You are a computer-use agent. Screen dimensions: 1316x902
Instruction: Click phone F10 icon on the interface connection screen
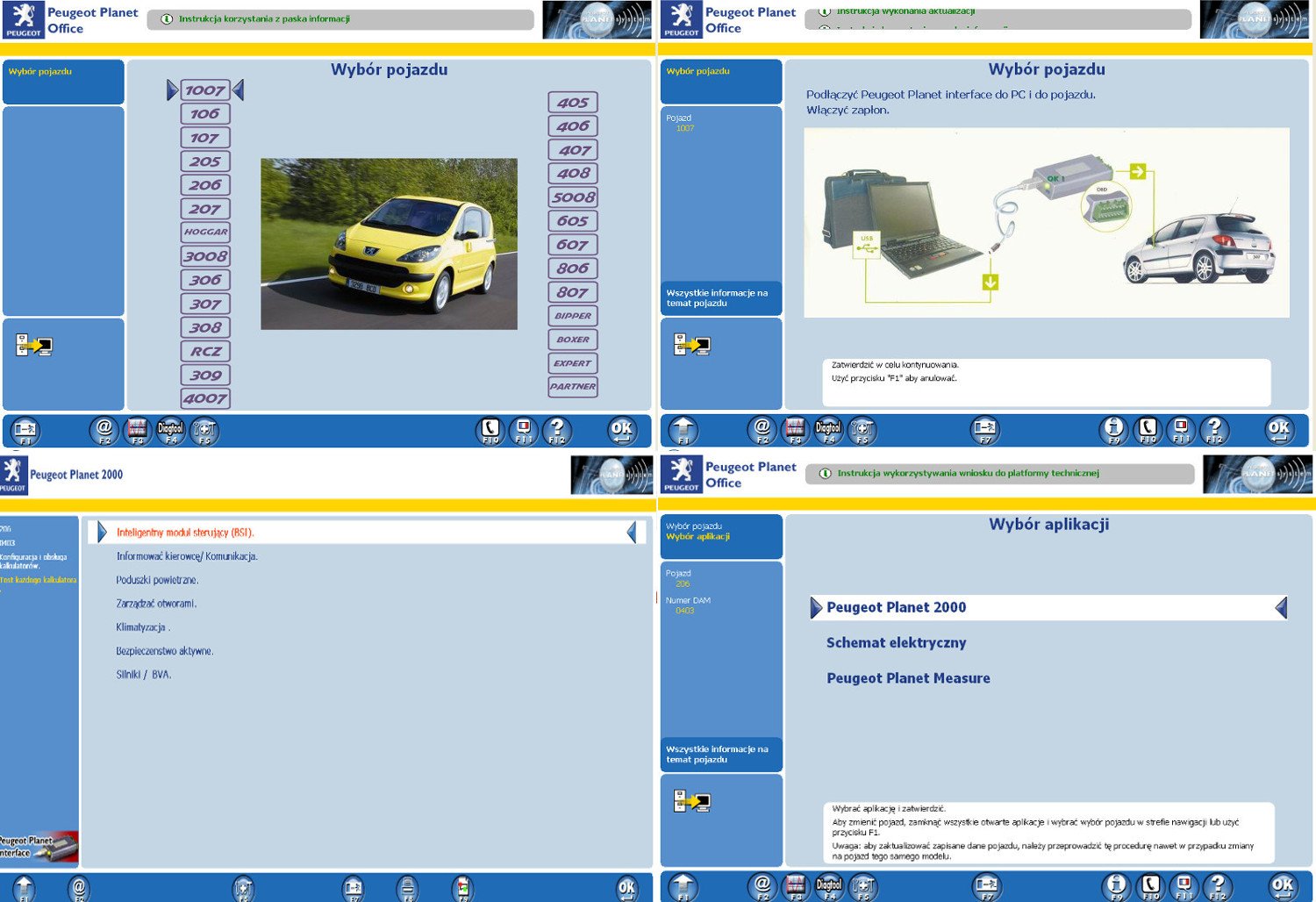tap(1148, 430)
